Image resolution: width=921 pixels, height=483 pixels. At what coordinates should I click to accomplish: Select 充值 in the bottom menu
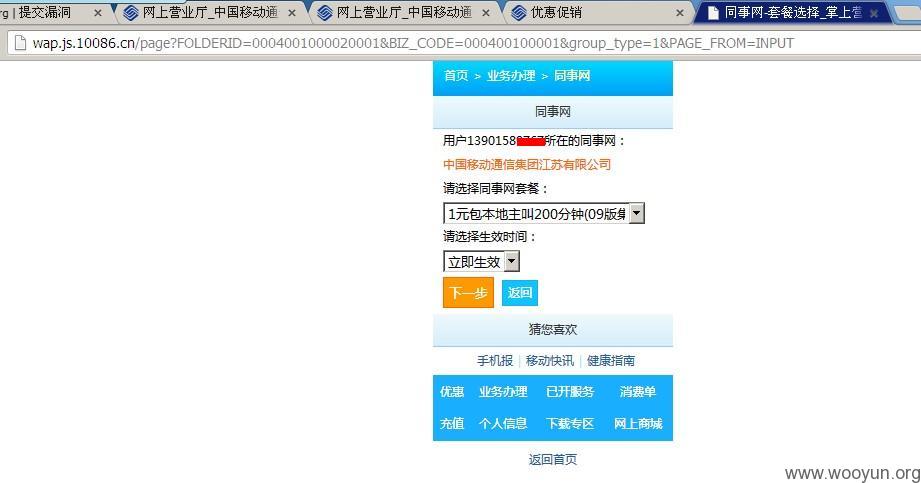point(452,423)
